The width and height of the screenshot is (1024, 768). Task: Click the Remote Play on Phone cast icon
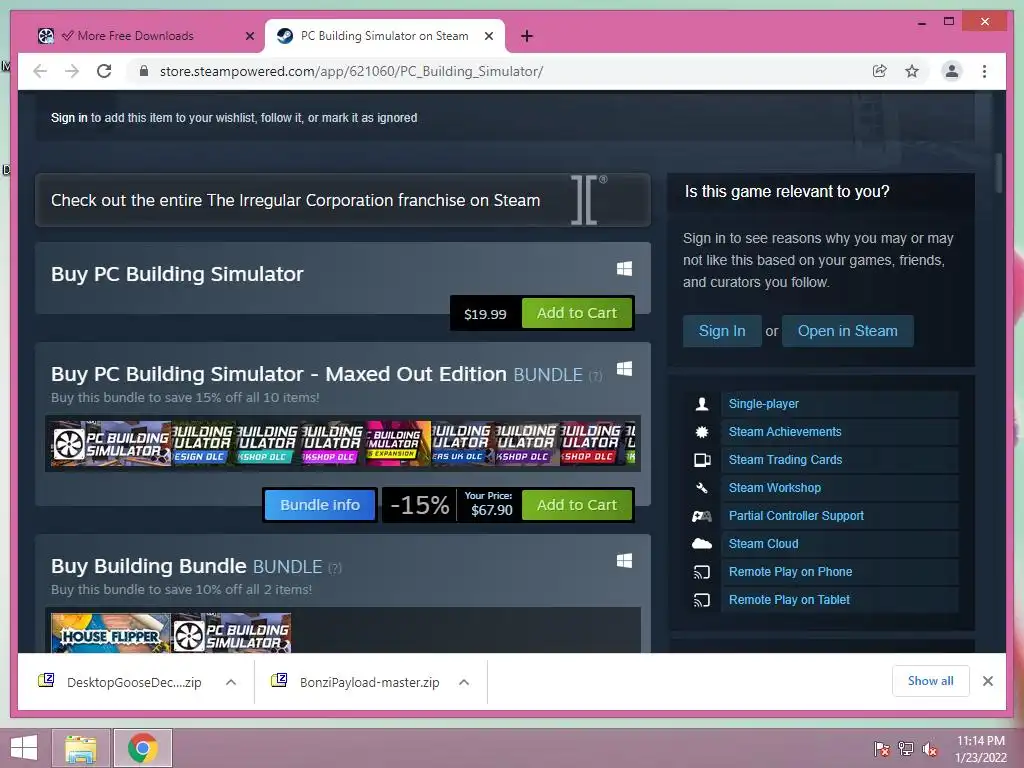[702, 572]
